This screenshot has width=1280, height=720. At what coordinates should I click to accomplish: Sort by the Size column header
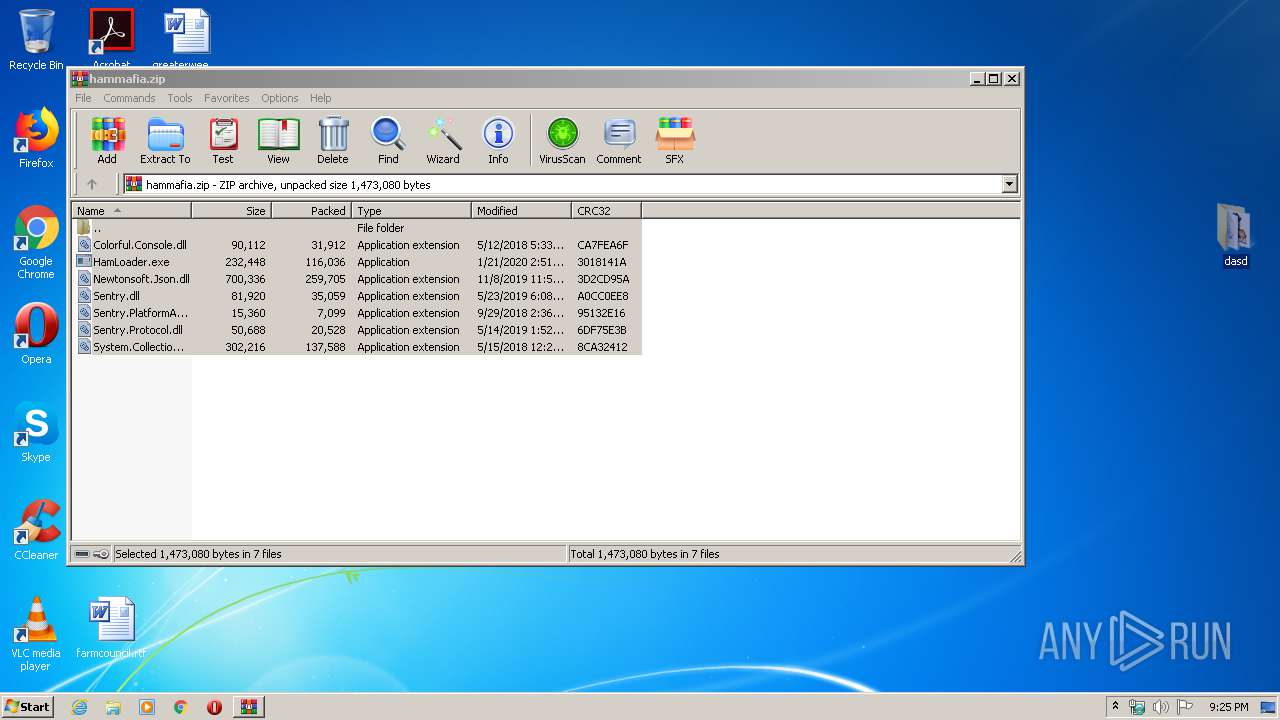(x=232, y=211)
